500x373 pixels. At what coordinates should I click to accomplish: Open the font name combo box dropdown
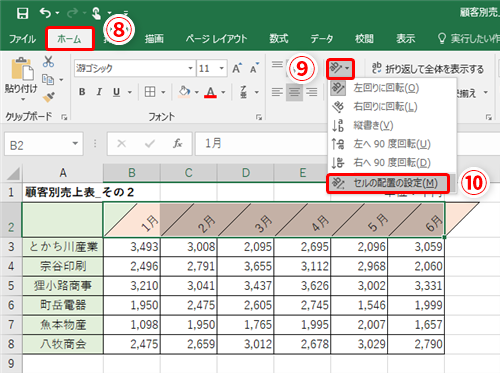(x=190, y=68)
